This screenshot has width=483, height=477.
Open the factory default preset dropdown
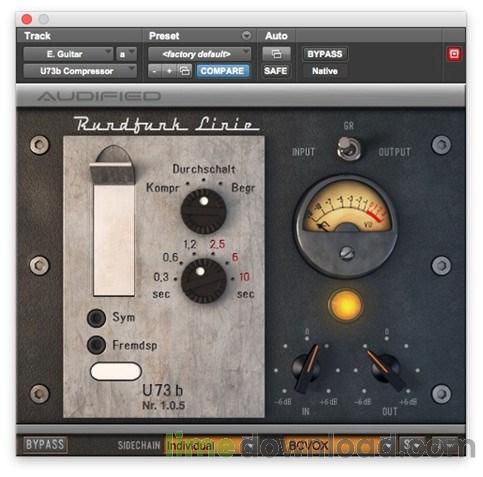click(199, 54)
